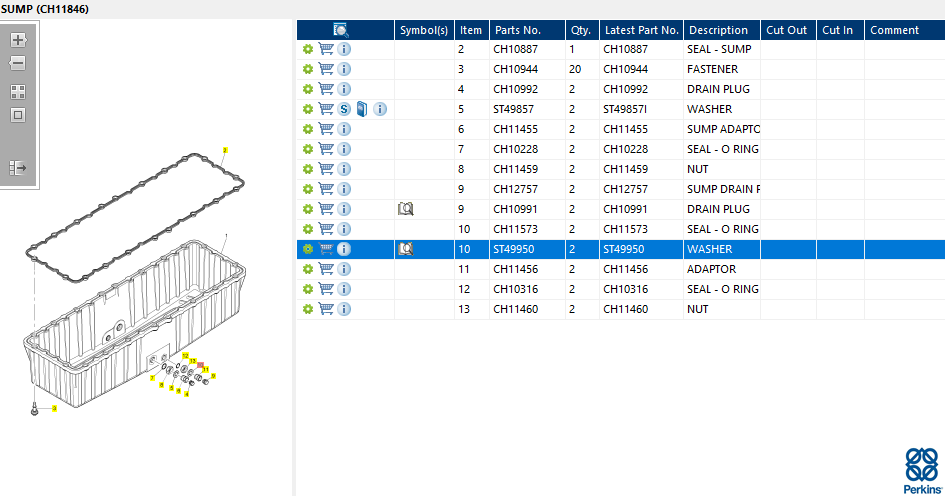Show info for CH11460 NUT
945x496 pixels.
[344, 309]
